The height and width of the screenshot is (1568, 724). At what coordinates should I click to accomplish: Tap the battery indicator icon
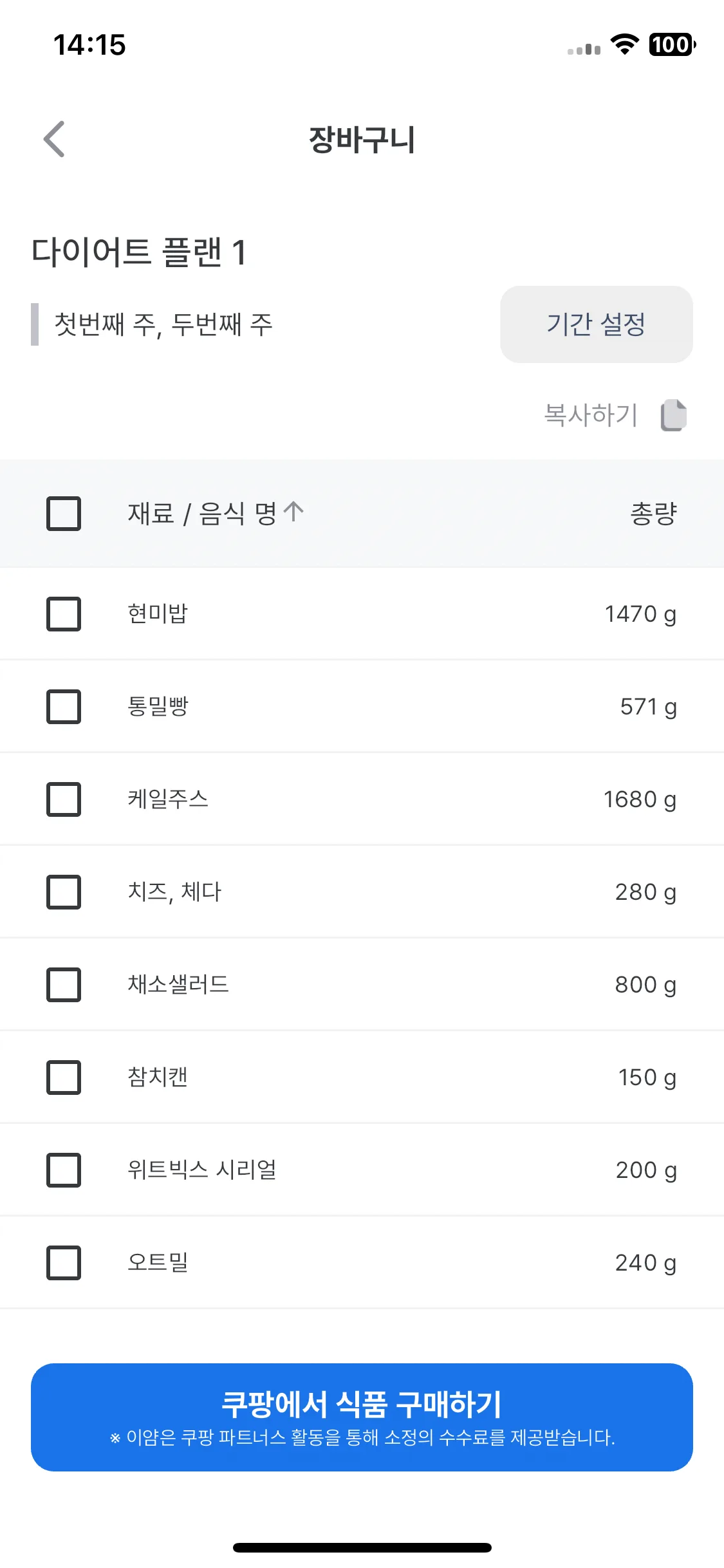[673, 45]
